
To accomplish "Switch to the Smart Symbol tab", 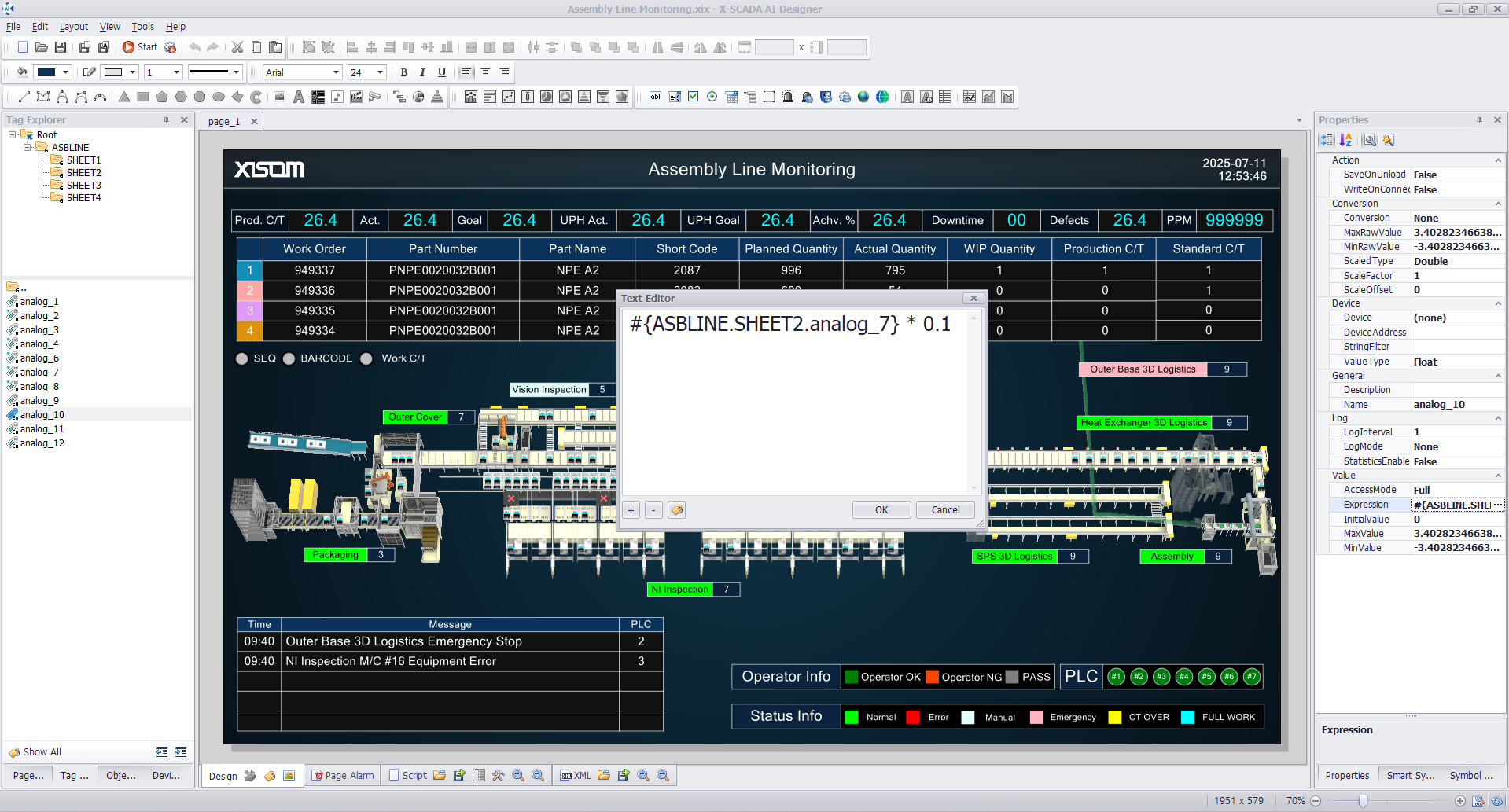I will 1411,776.
